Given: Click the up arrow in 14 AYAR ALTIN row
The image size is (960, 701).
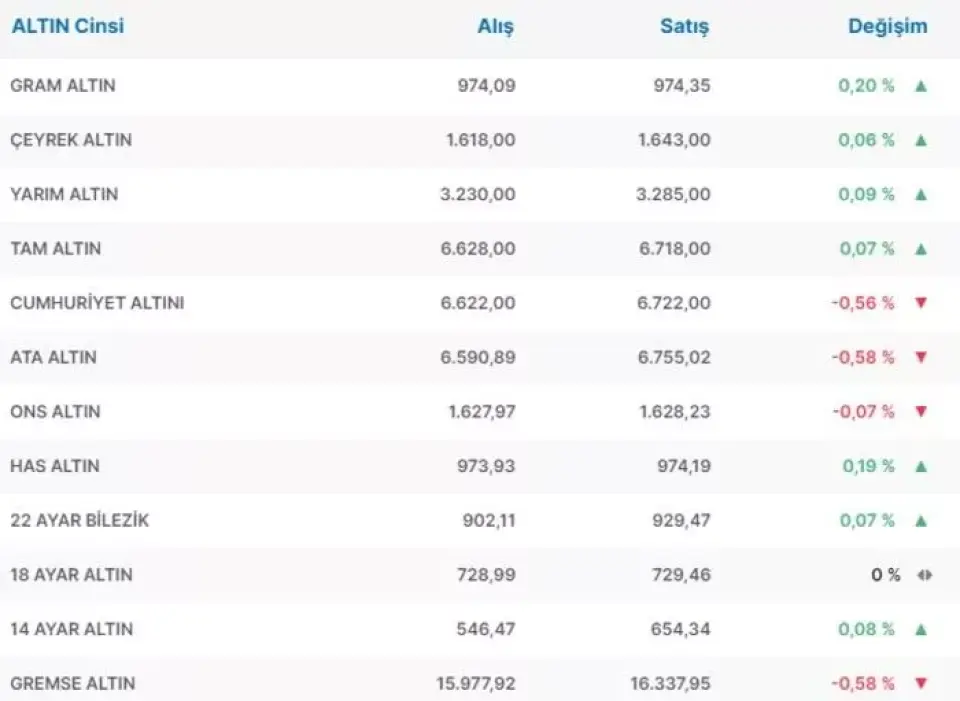Looking at the screenshot, I should pos(921,629).
